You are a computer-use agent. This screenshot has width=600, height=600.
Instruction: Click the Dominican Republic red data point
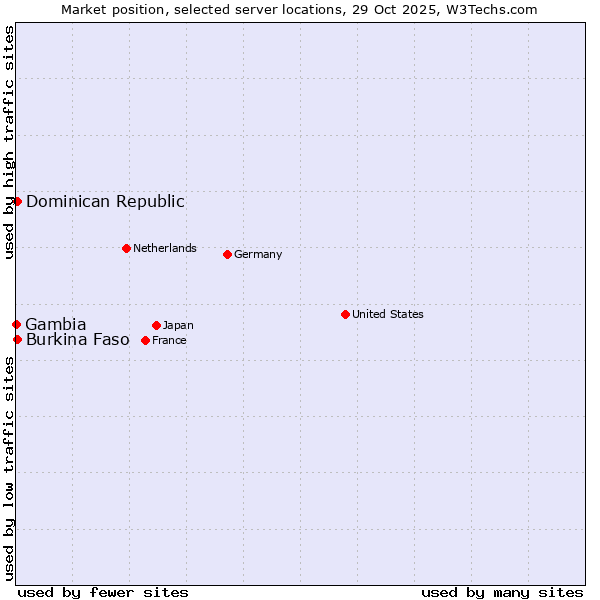click(17, 201)
